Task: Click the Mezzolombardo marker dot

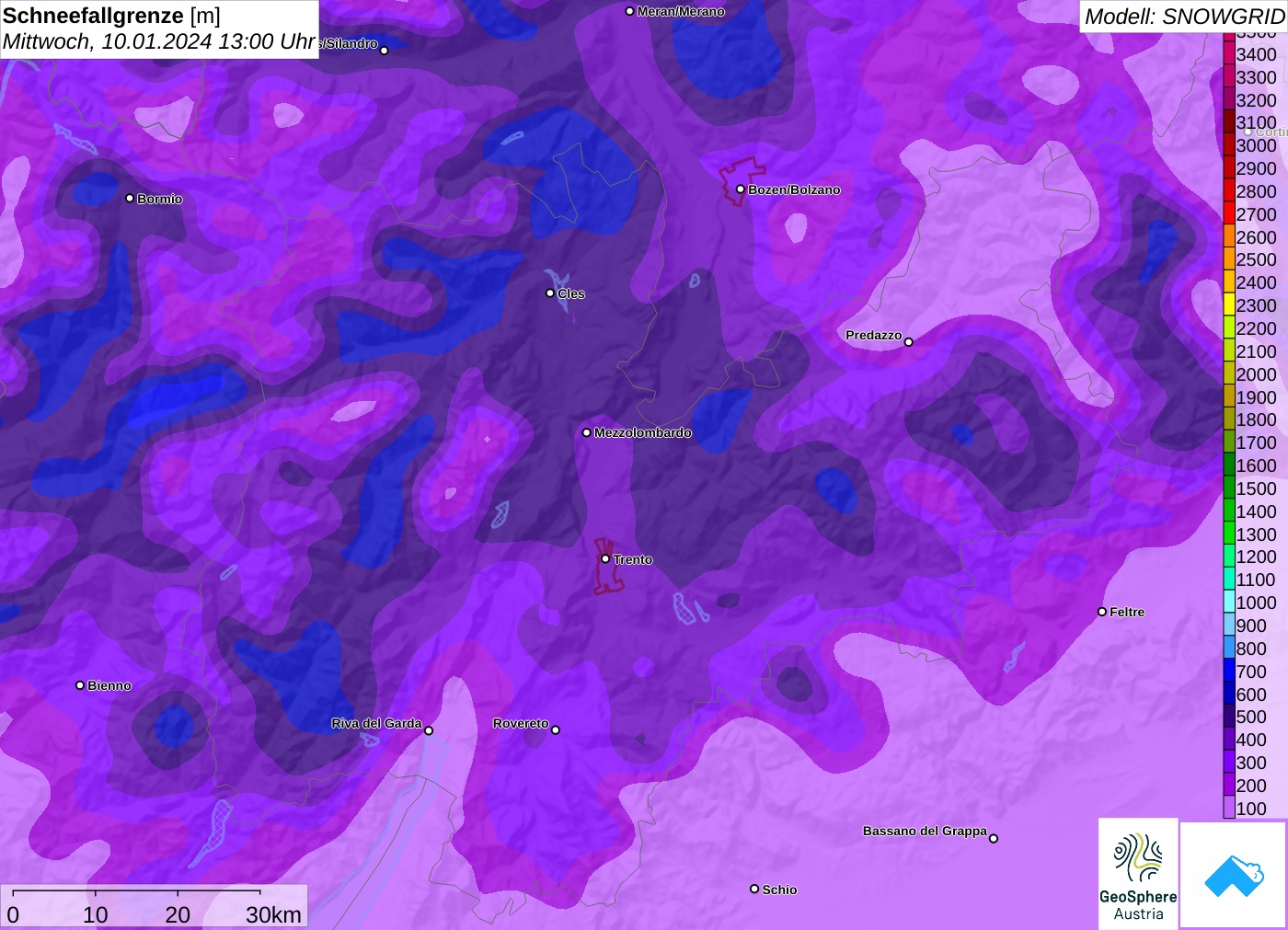Action: point(587,432)
